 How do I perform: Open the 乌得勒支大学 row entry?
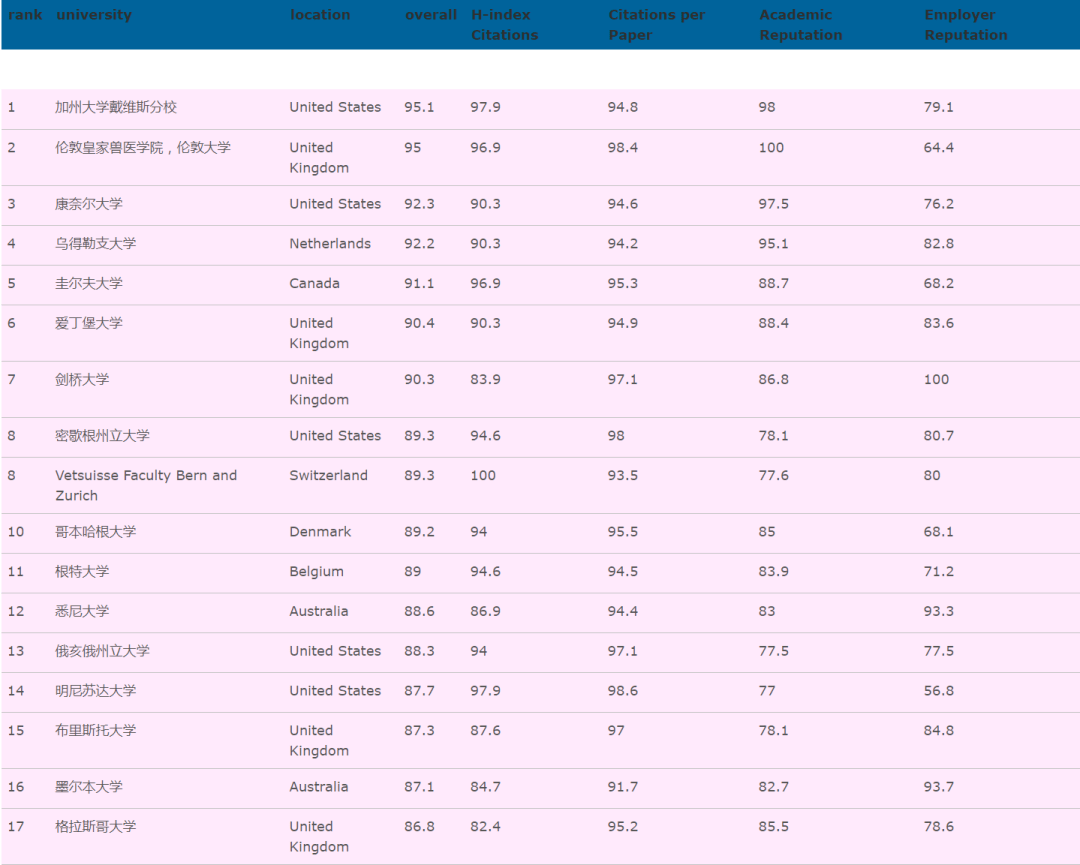96,244
